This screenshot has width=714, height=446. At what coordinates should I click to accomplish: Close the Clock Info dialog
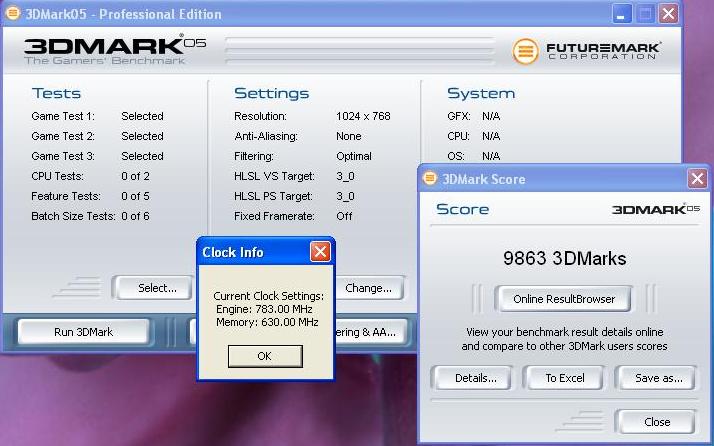tap(320, 251)
